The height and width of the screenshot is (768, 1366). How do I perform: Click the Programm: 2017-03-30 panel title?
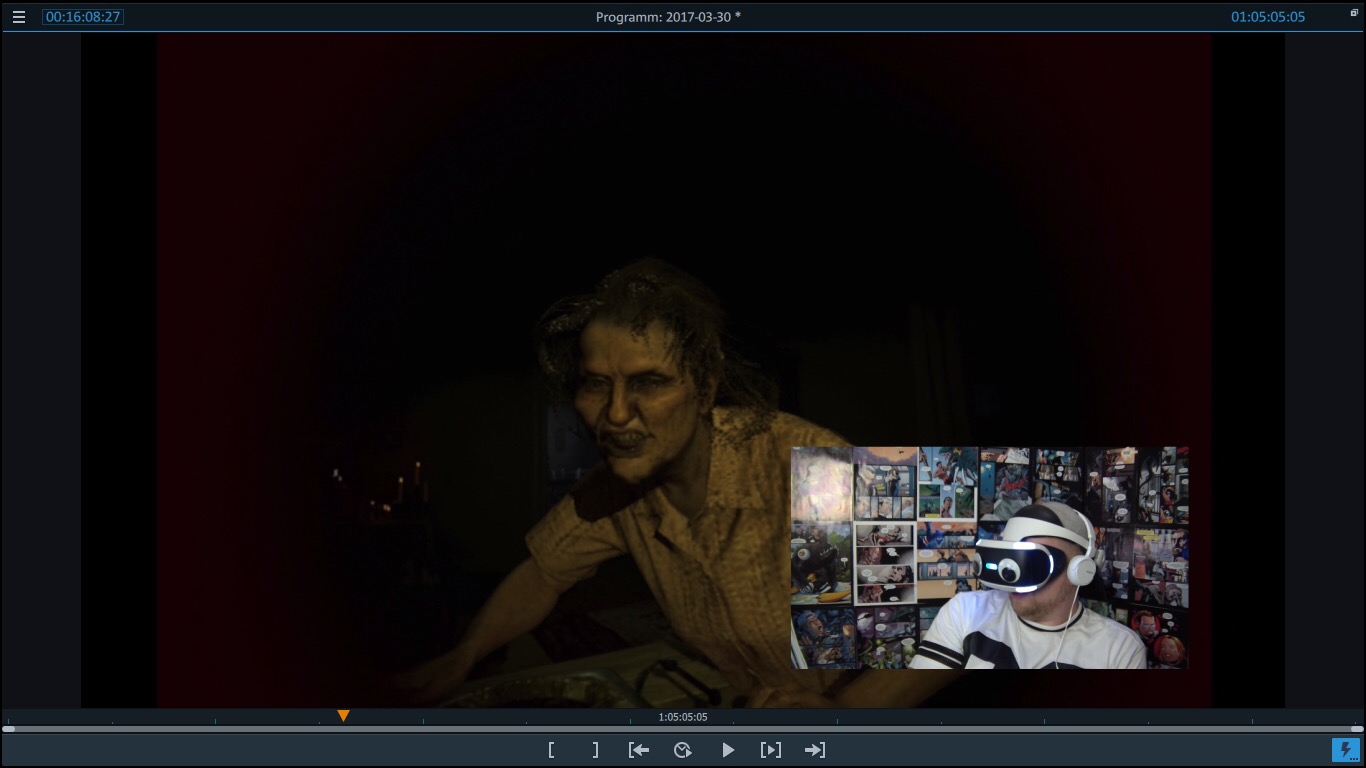click(x=668, y=17)
